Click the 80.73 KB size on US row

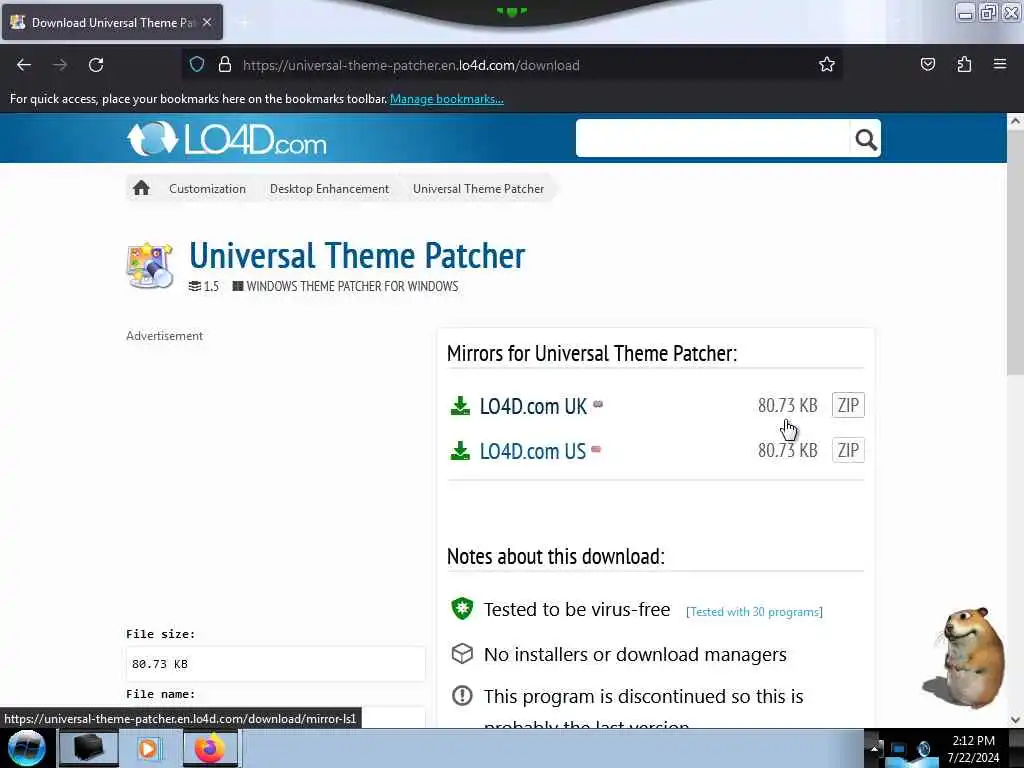pyautogui.click(x=788, y=451)
